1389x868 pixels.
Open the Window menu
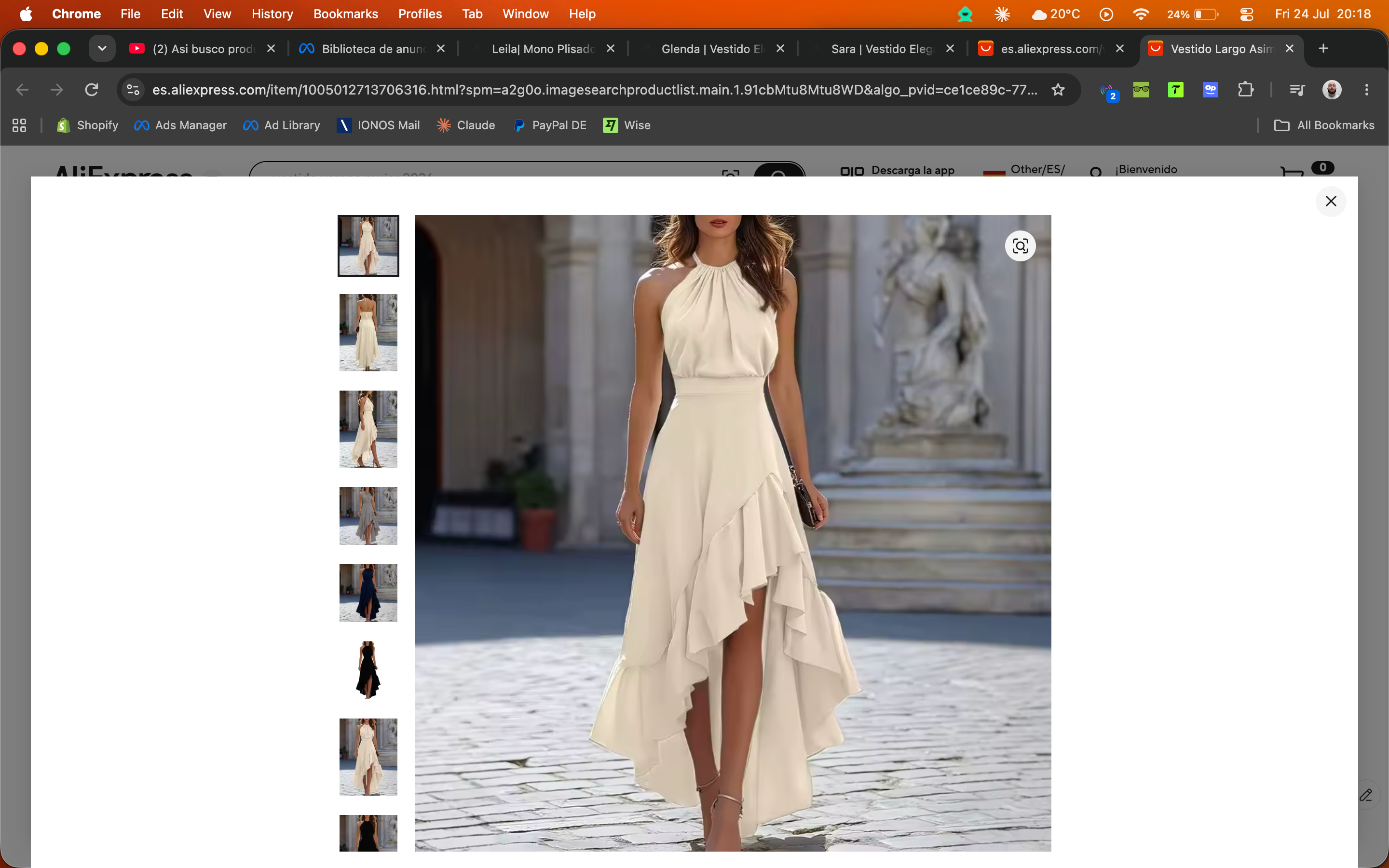pos(525,14)
